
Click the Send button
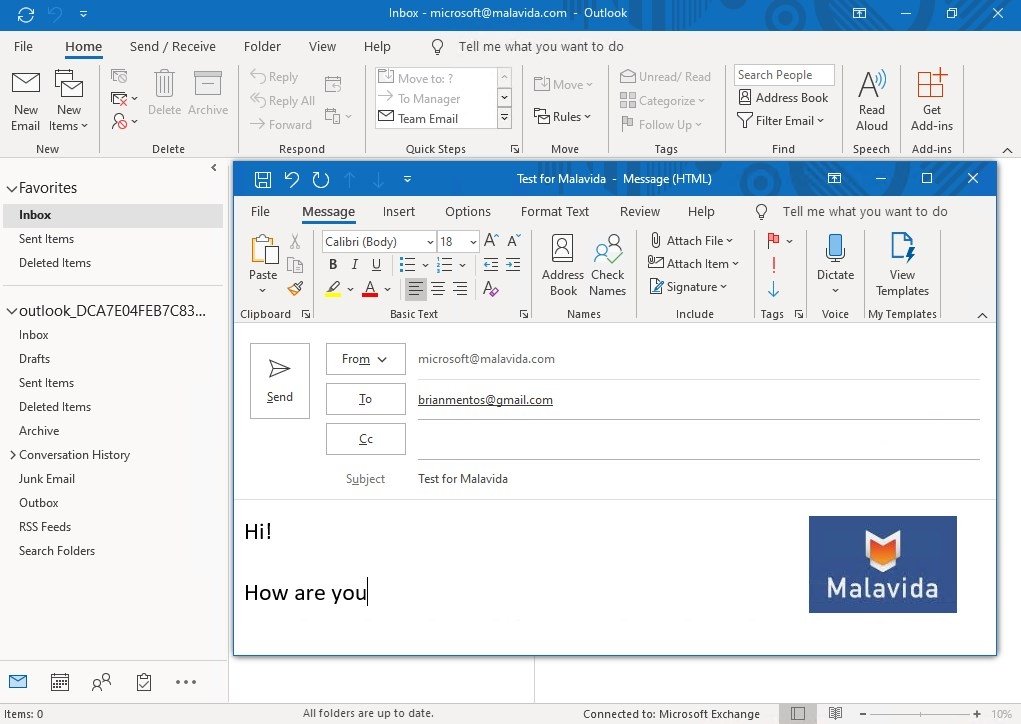tap(279, 381)
